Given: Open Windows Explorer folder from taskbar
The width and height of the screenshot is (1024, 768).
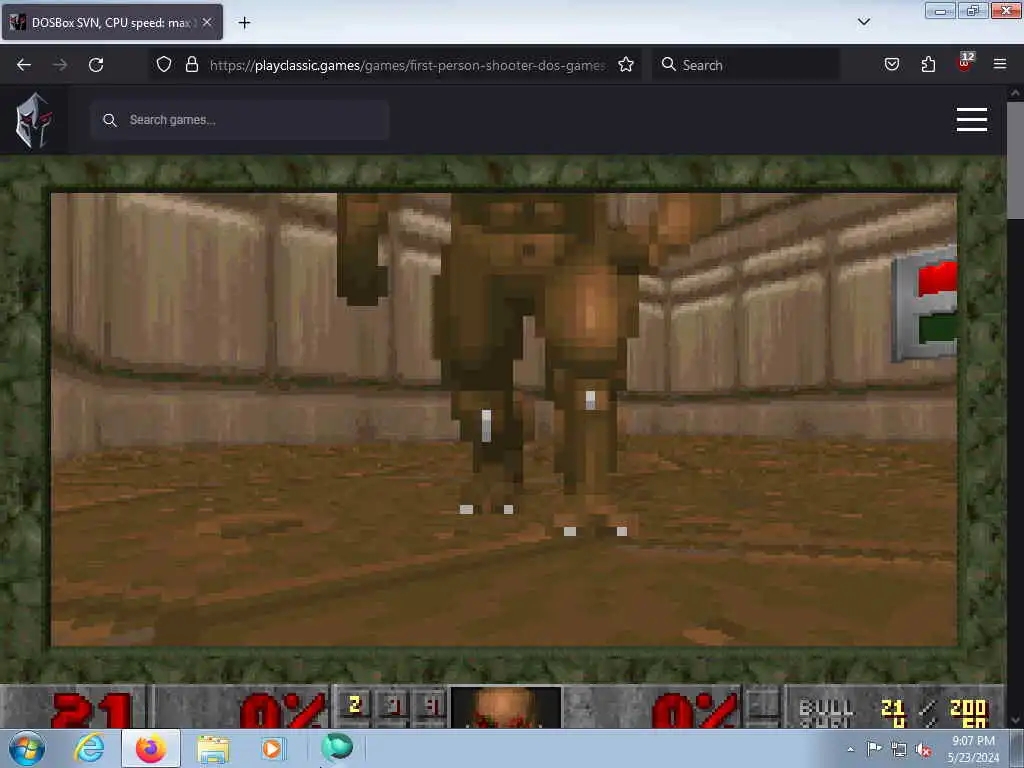Looking at the screenshot, I should coord(213,749).
